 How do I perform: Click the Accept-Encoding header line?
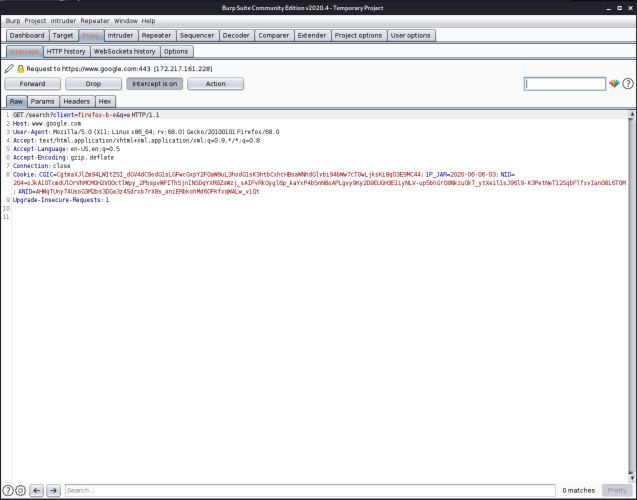pos(63,158)
